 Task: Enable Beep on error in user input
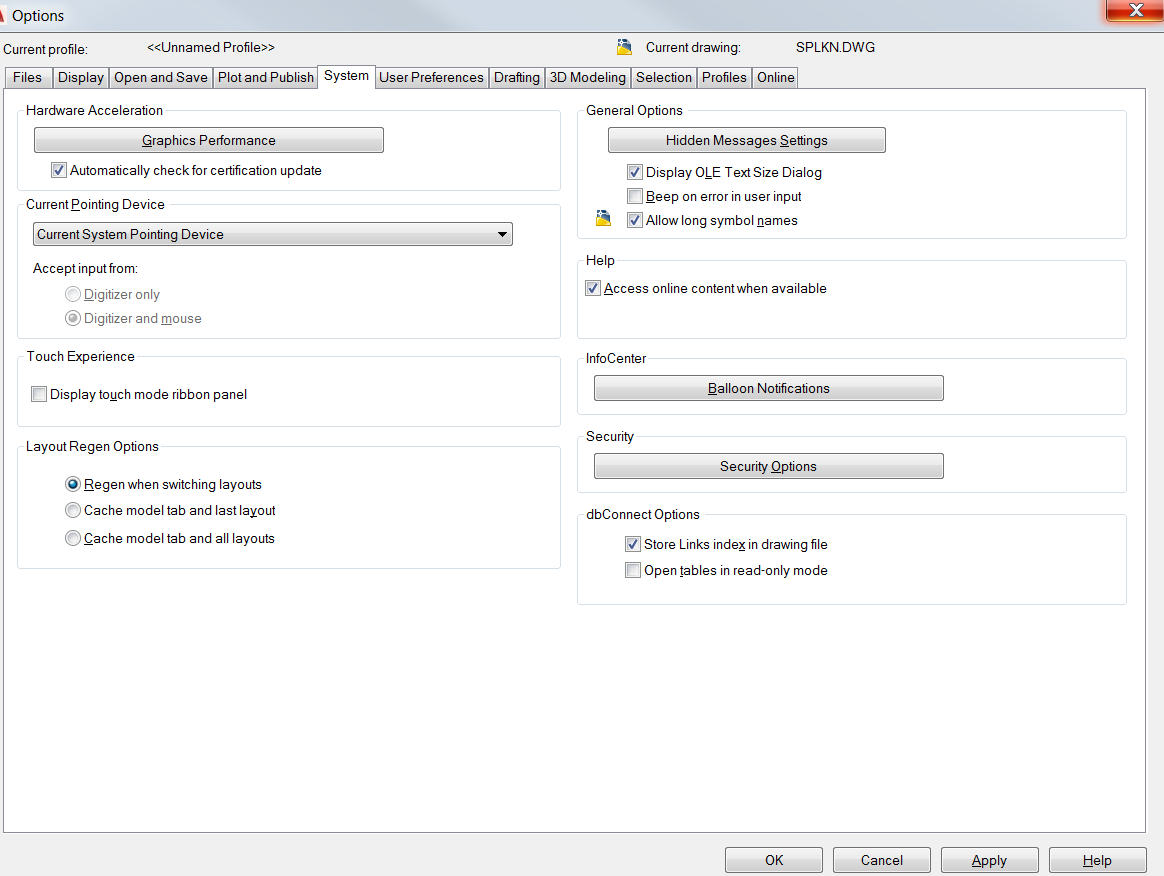(x=634, y=195)
